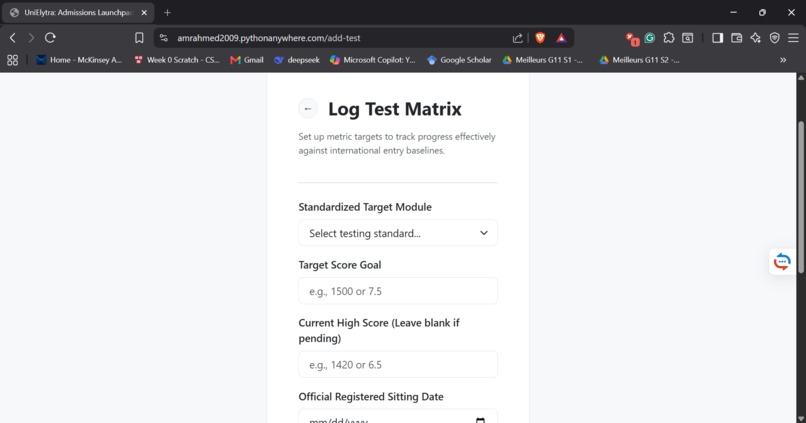Click the floating chat widget icon
The width and height of the screenshot is (806, 423).
click(x=782, y=262)
